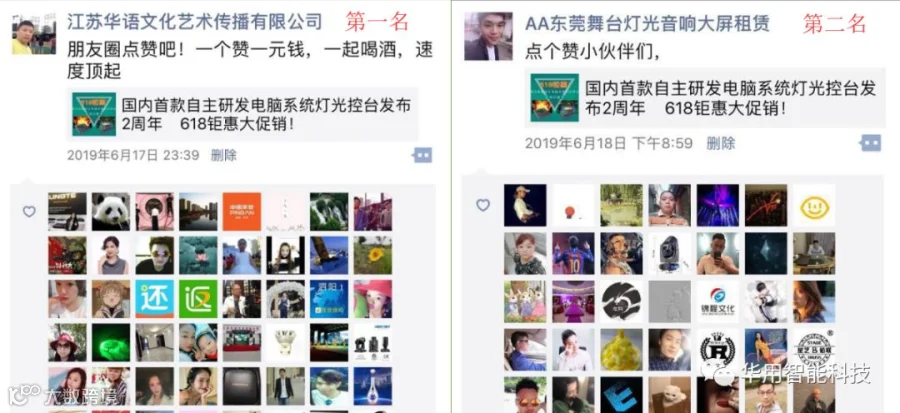The image size is (900, 413).
Task: Click the yellow smiley face avatar
Action: coord(814,205)
